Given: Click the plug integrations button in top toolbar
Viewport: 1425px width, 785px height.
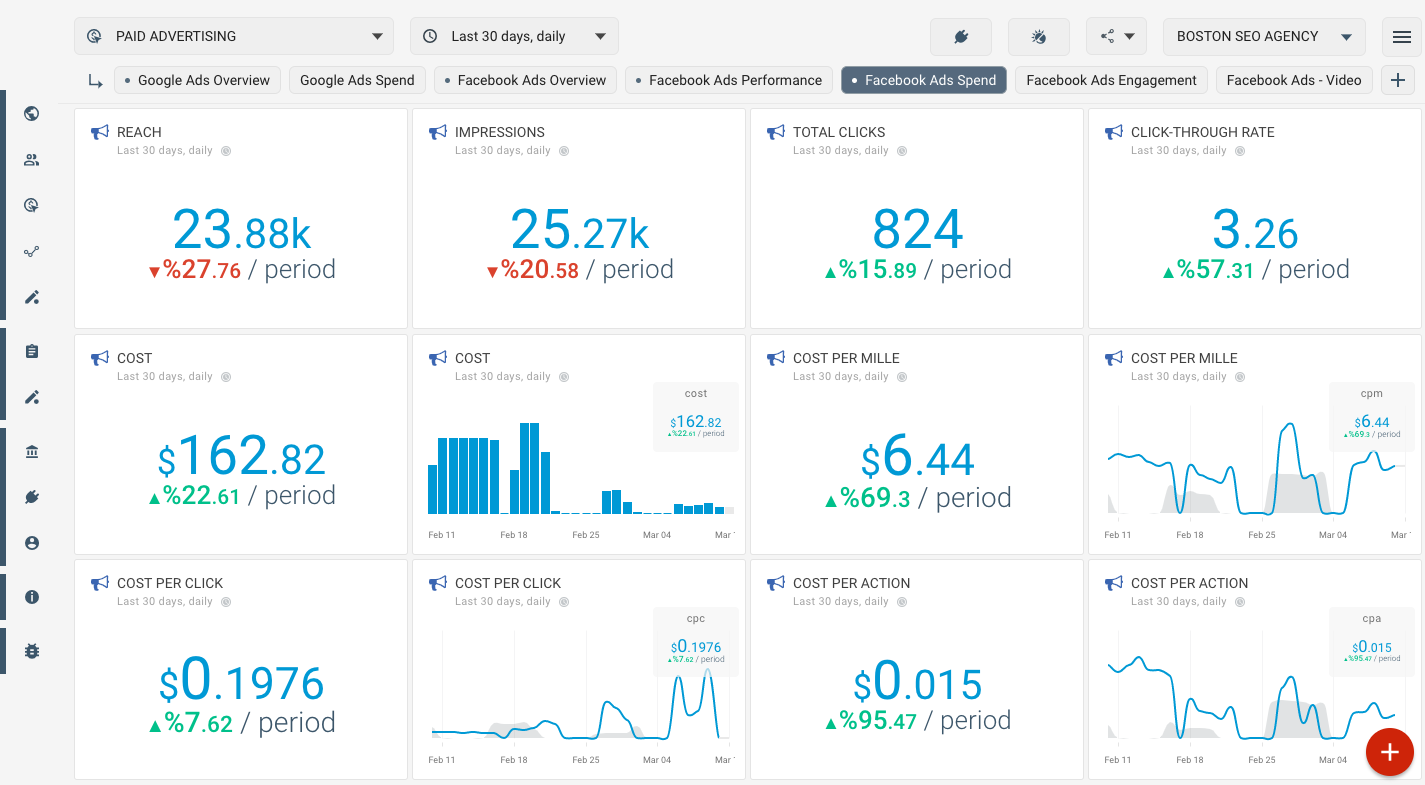Looking at the screenshot, I should [960, 37].
